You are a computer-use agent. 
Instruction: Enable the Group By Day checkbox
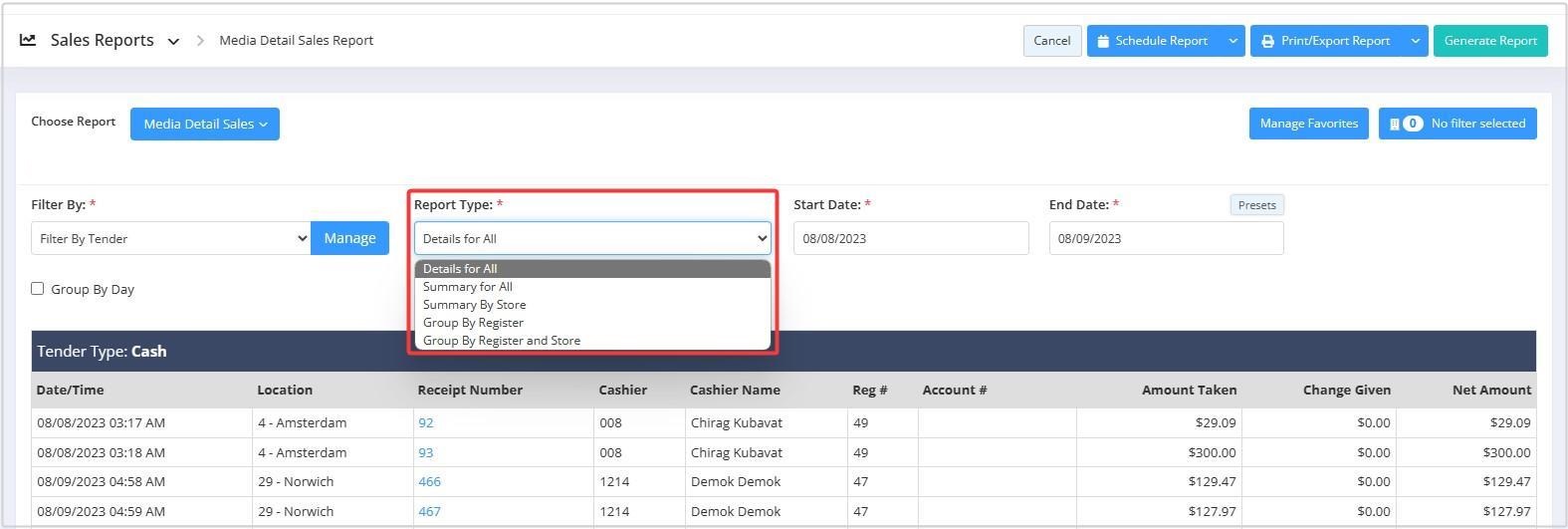click(x=38, y=289)
